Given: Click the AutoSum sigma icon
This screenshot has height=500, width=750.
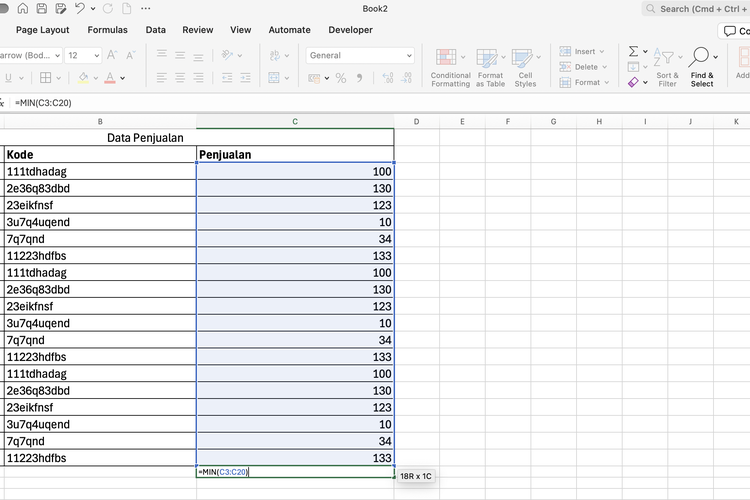Looking at the screenshot, I should point(633,52).
